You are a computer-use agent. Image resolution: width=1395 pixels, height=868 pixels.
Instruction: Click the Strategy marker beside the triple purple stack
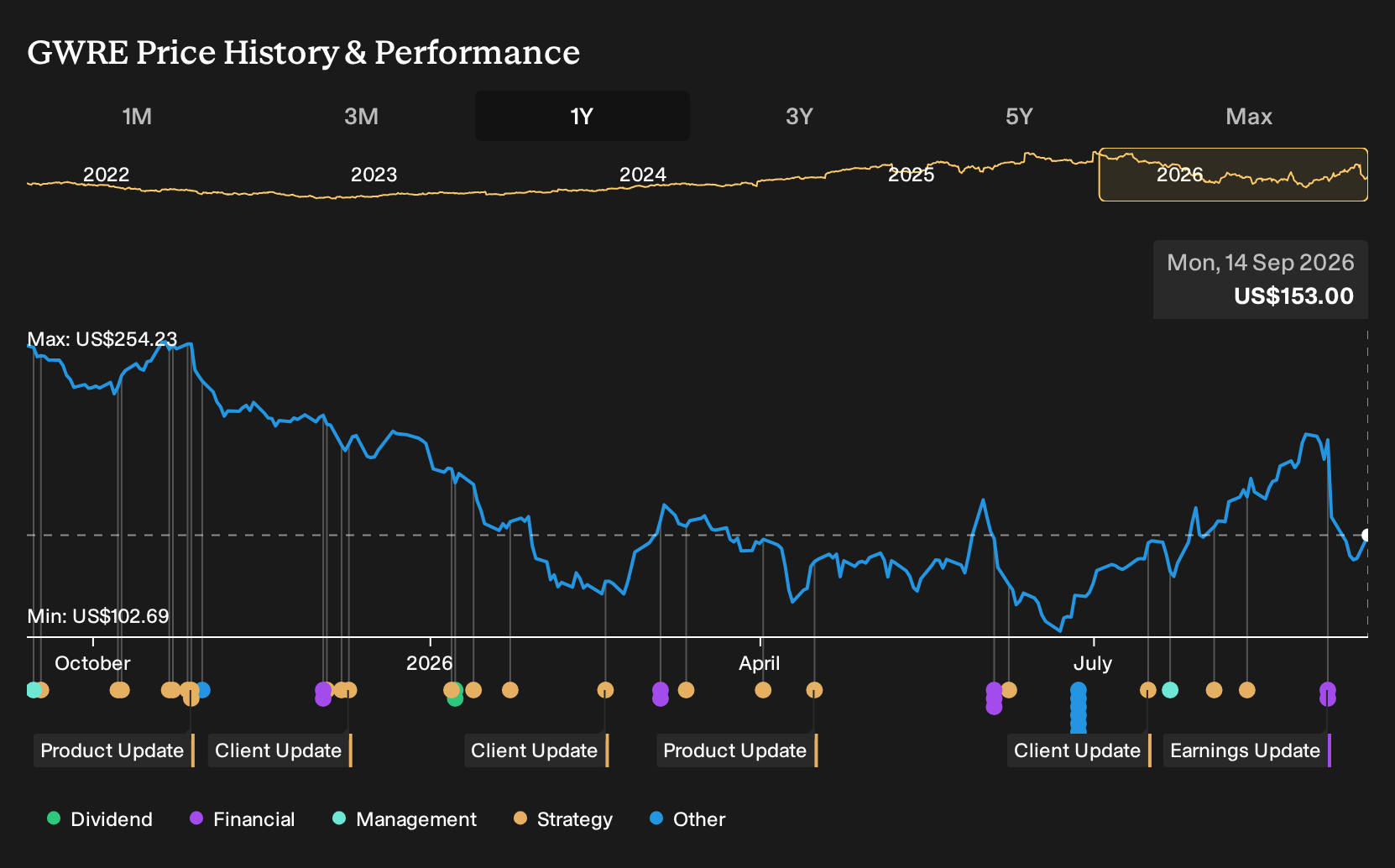(1009, 690)
